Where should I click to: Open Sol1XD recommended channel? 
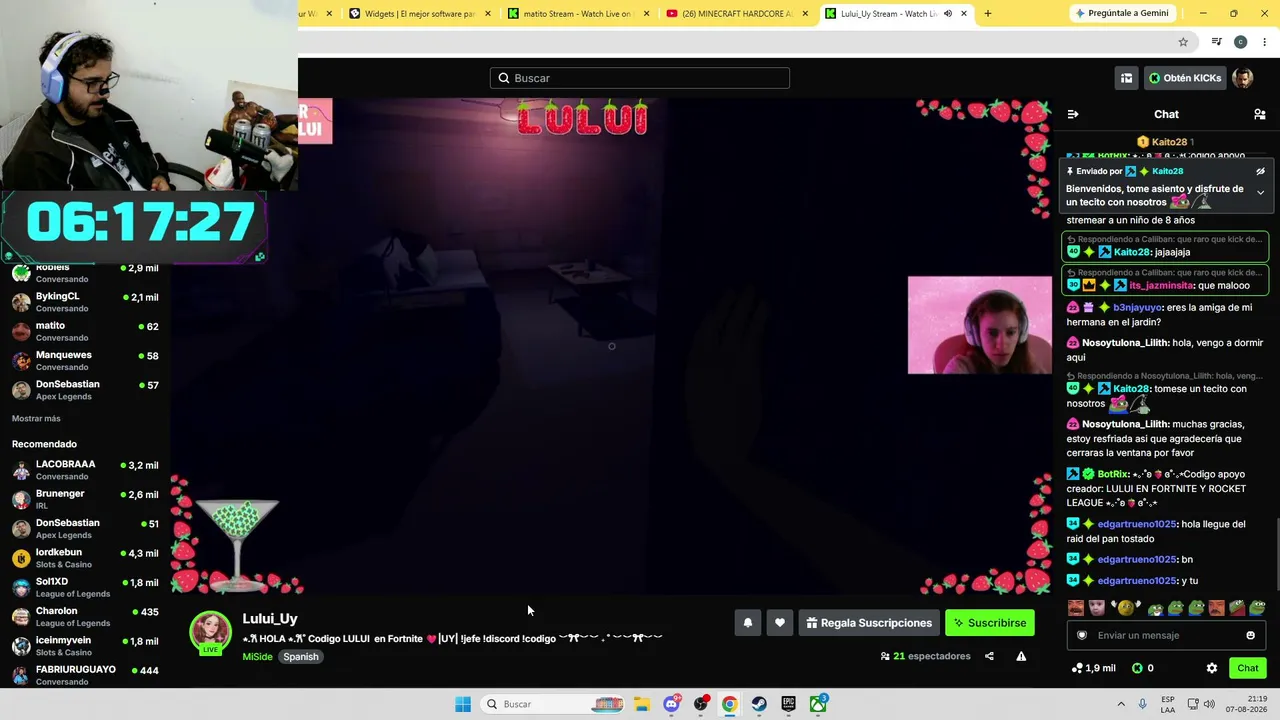[x=85, y=587]
